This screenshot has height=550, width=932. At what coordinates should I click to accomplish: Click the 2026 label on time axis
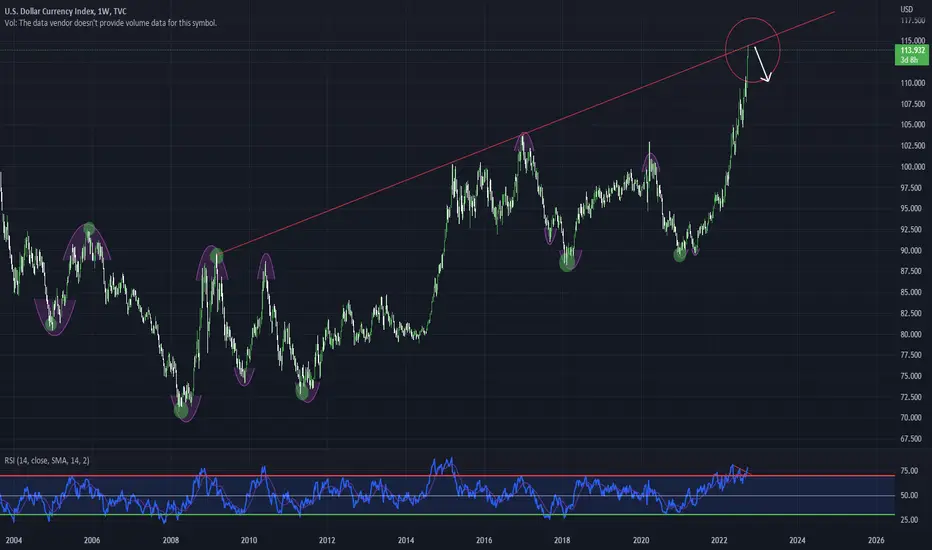click(876, 540)
